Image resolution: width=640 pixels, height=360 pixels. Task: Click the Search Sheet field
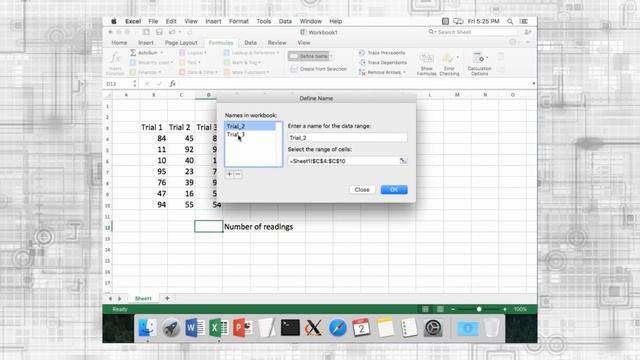(x=472, y=32)
